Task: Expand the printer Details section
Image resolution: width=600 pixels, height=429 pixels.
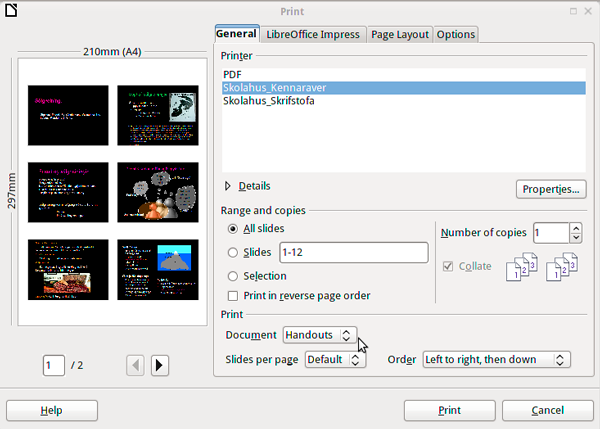Action: pos(228,186)
